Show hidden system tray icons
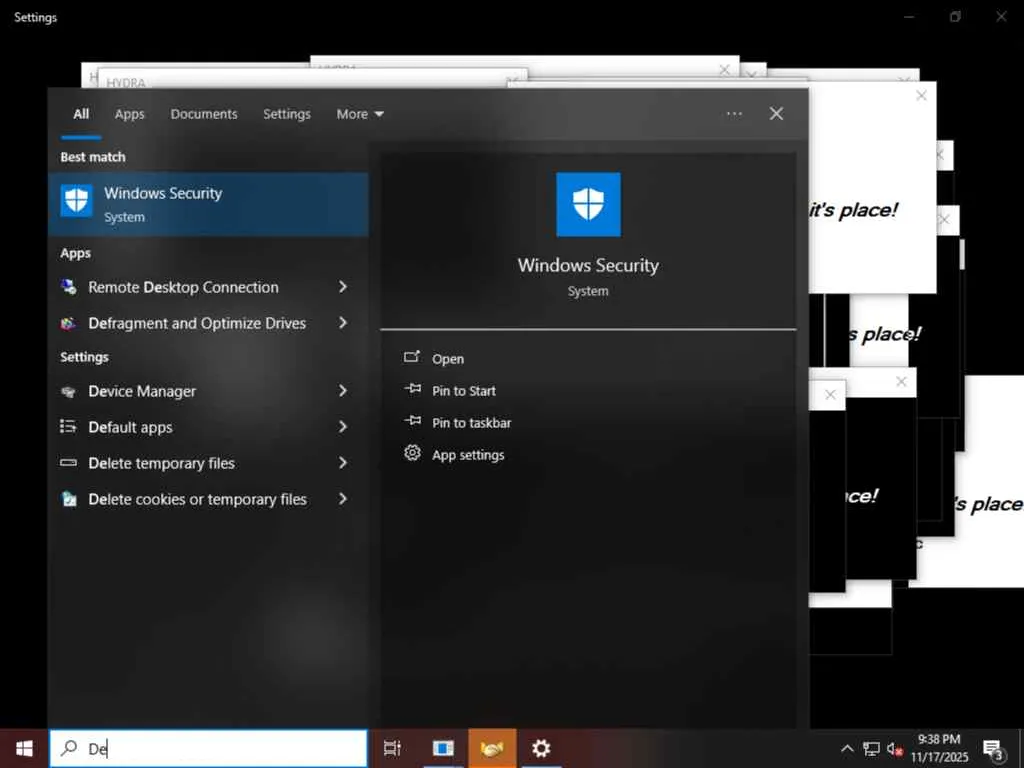The width and height of the screenshot is (1024, 768). [847, 748]
